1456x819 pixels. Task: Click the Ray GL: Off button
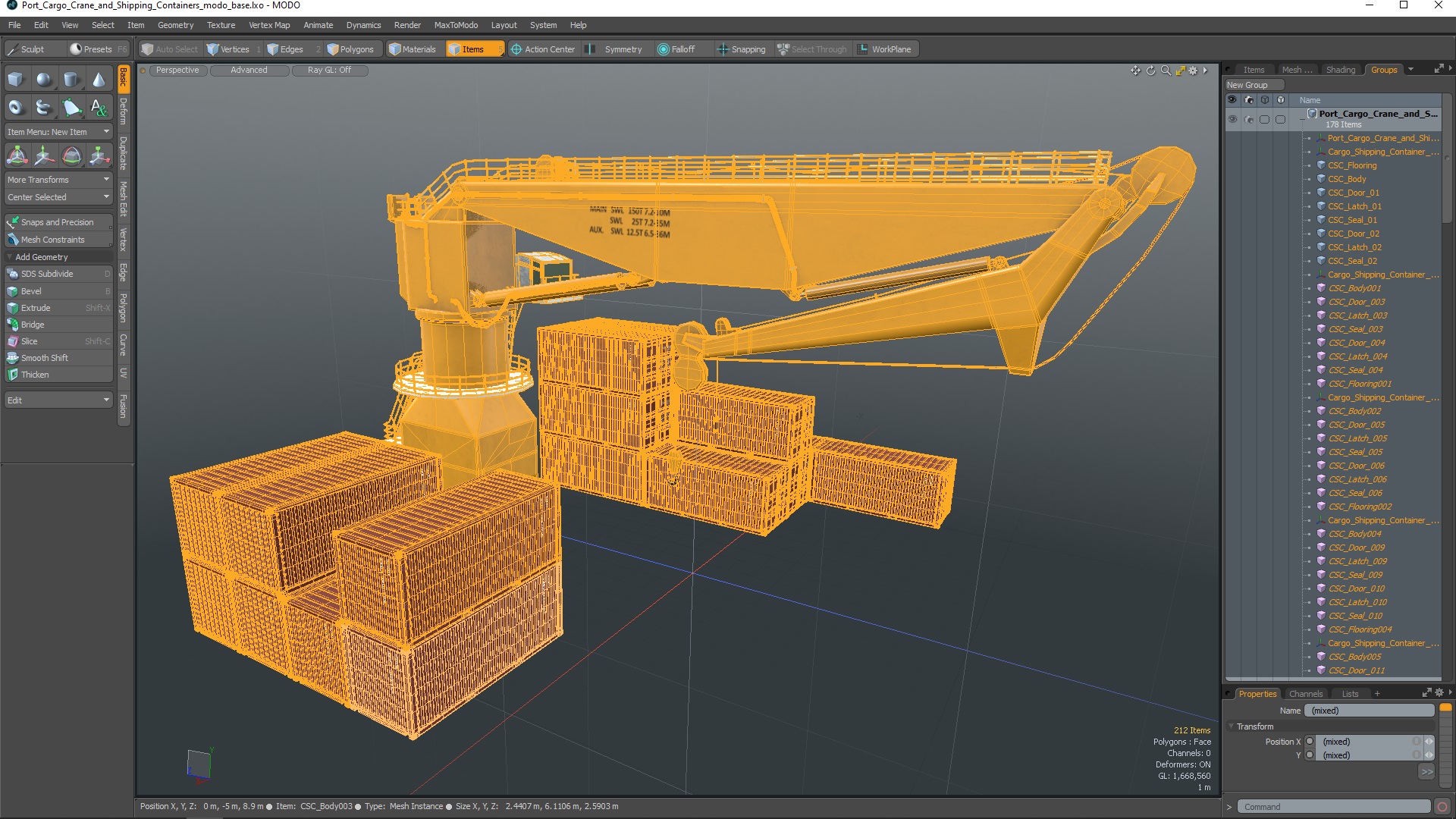click(330, 71)
